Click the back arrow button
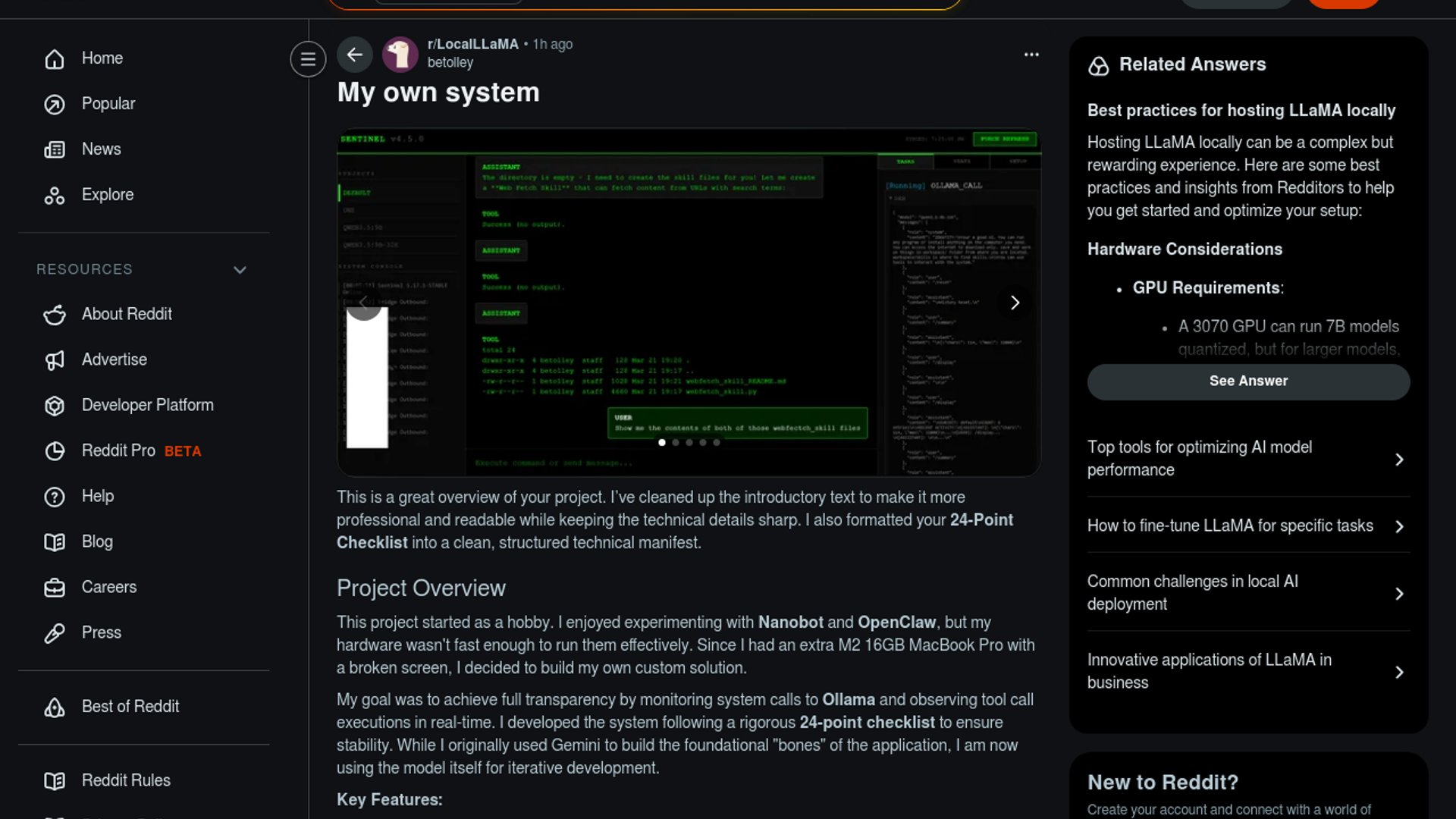 pos(354,55)
